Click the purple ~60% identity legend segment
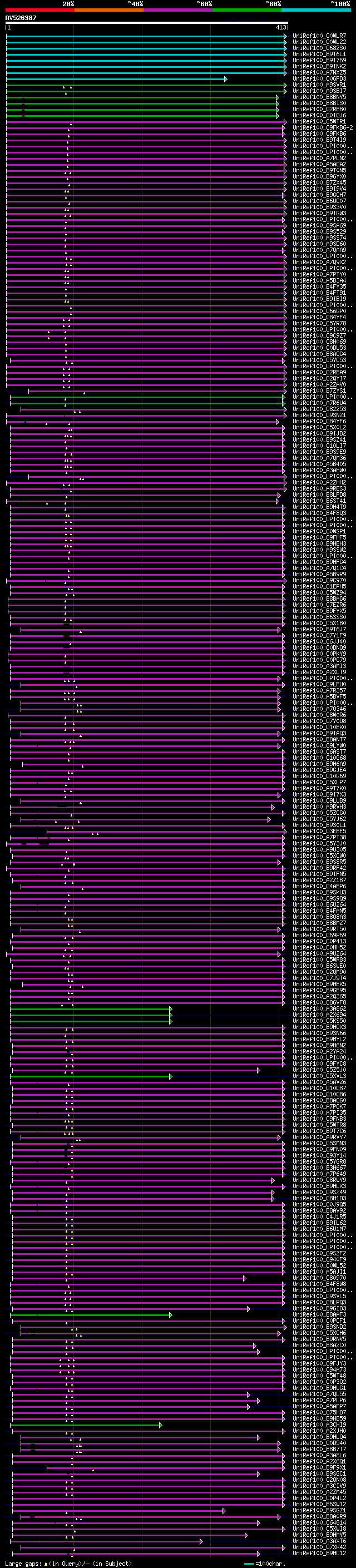This screenshot has width=356, height=1568. 177,10
